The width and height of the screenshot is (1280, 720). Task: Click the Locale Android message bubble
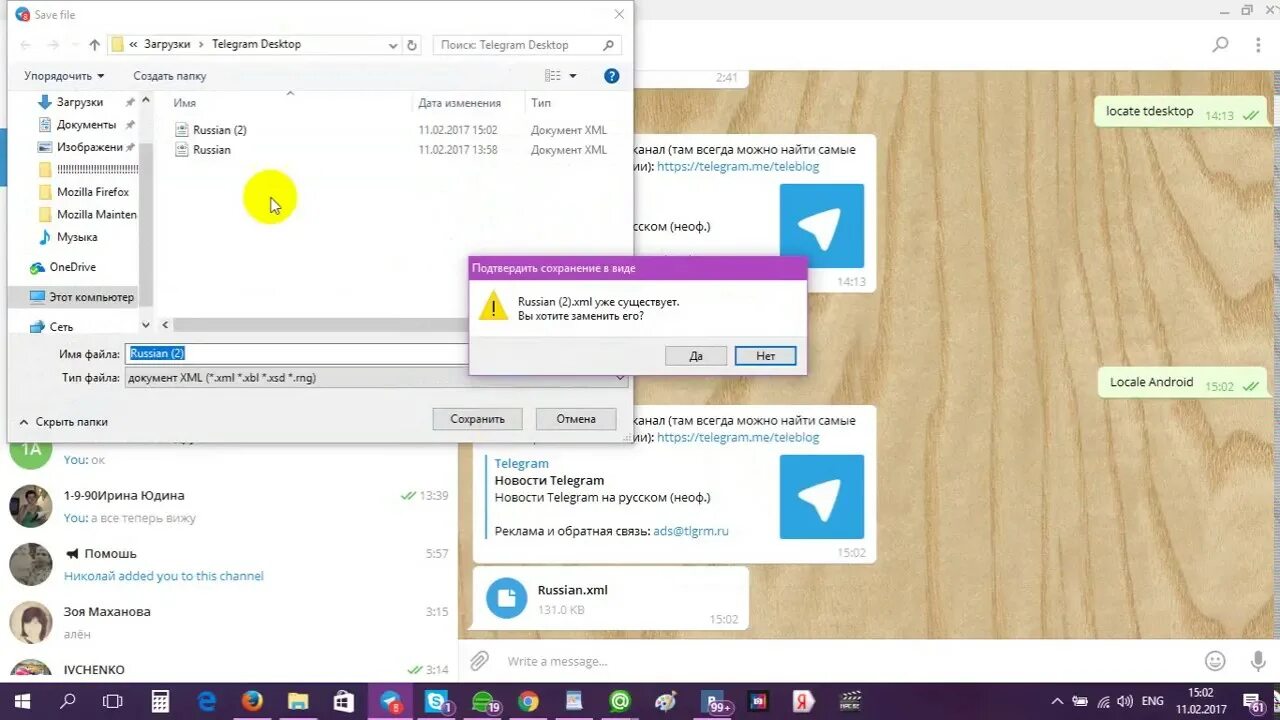(x=1184, y=383)
